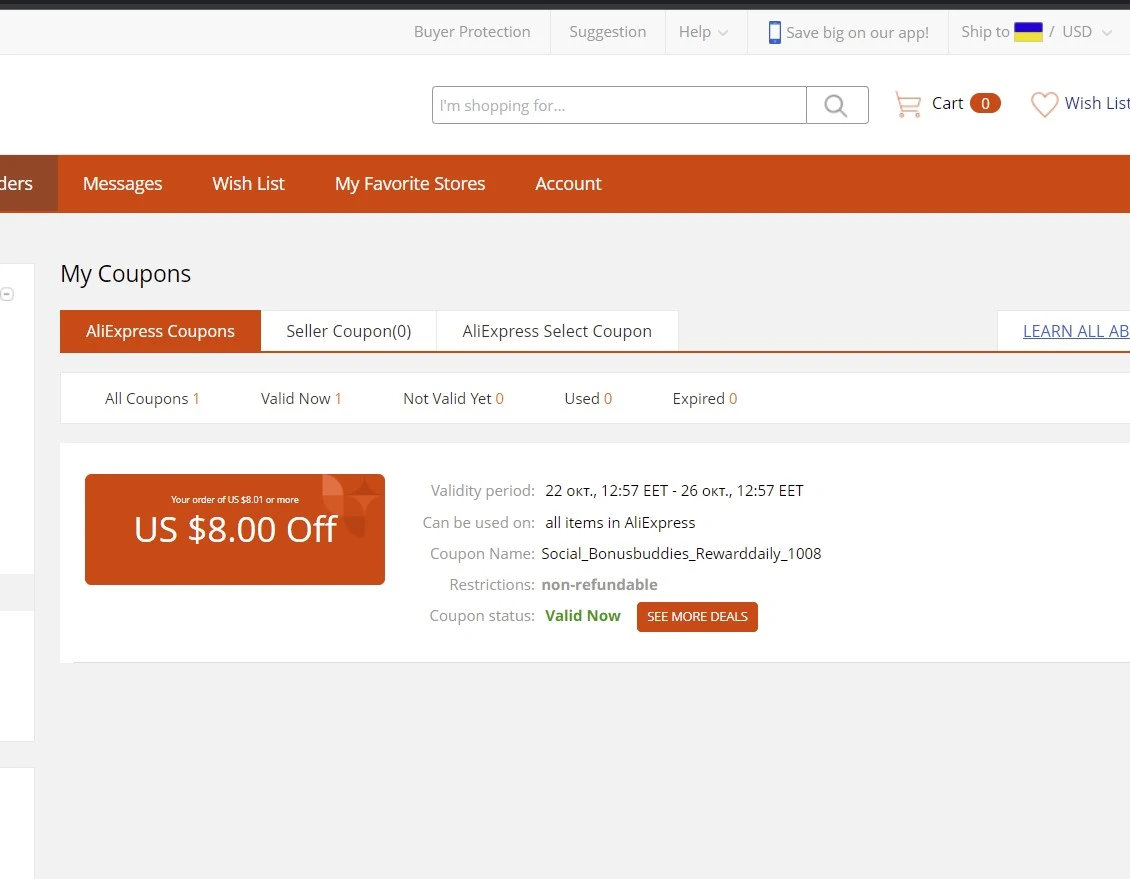Switch to AliExpress Select Coupon tab
The image size is (1130, 879).
tap(557, 331)
